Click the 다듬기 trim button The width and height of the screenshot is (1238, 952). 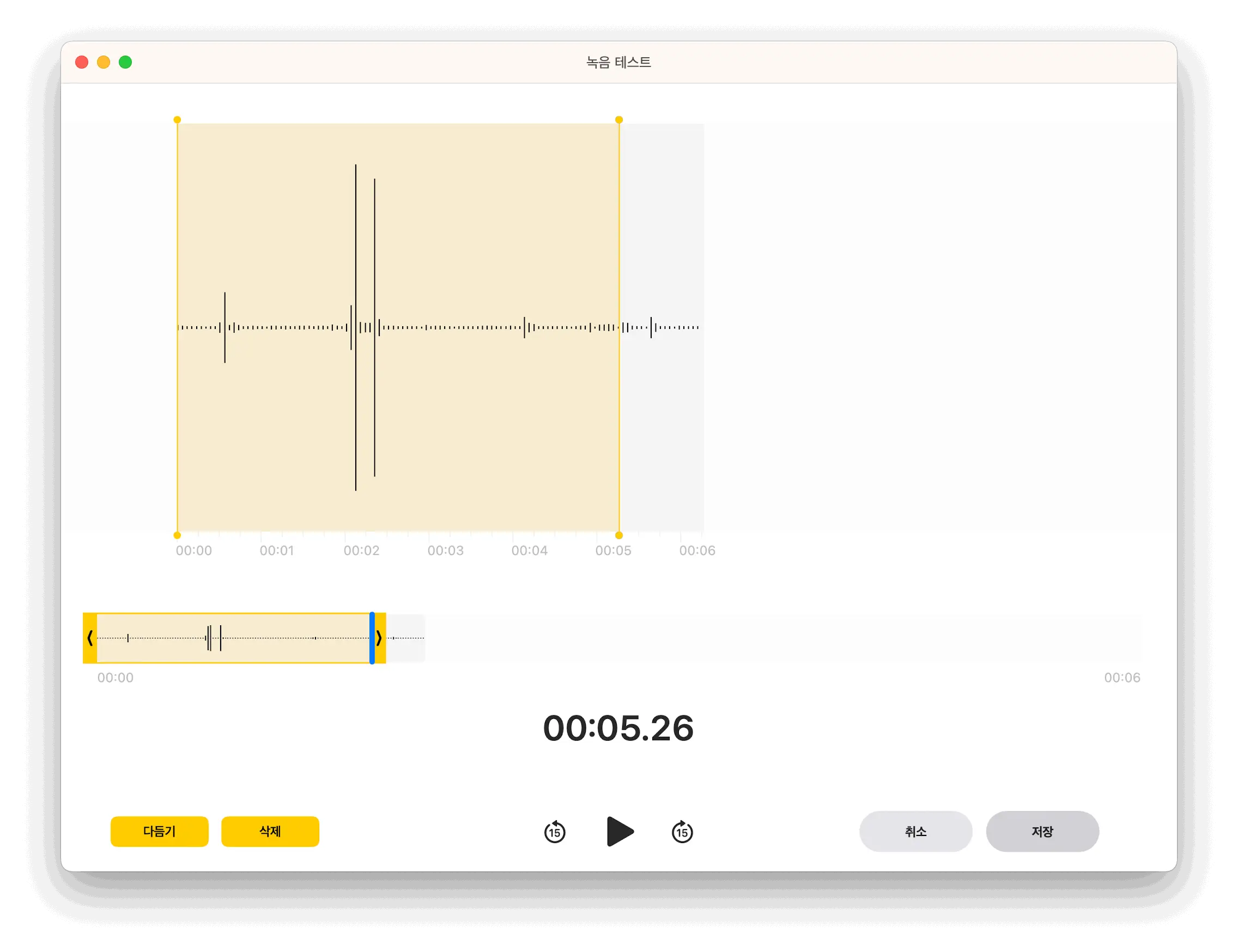click(159, 831)
